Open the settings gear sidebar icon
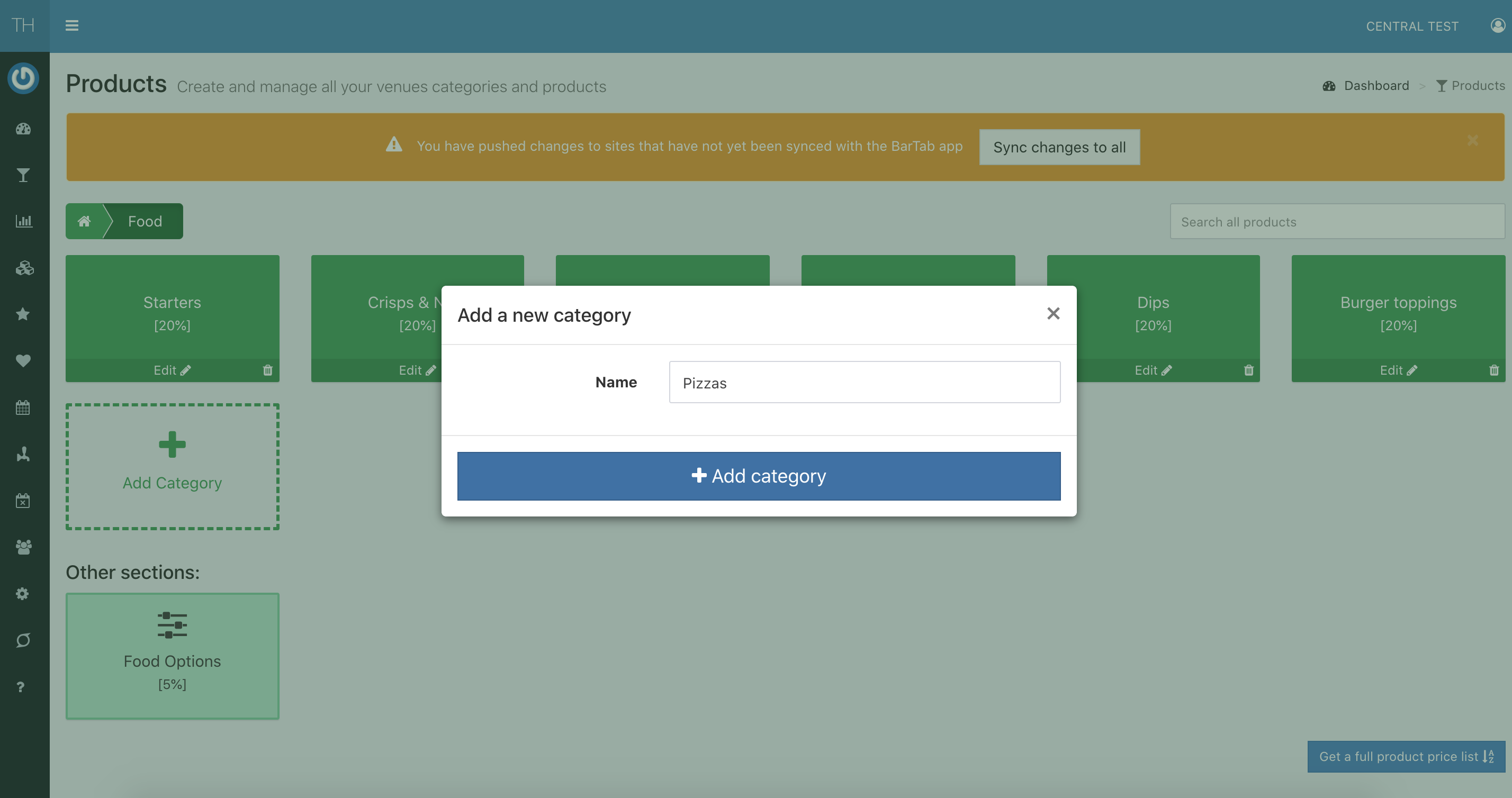 pos(22,593)
